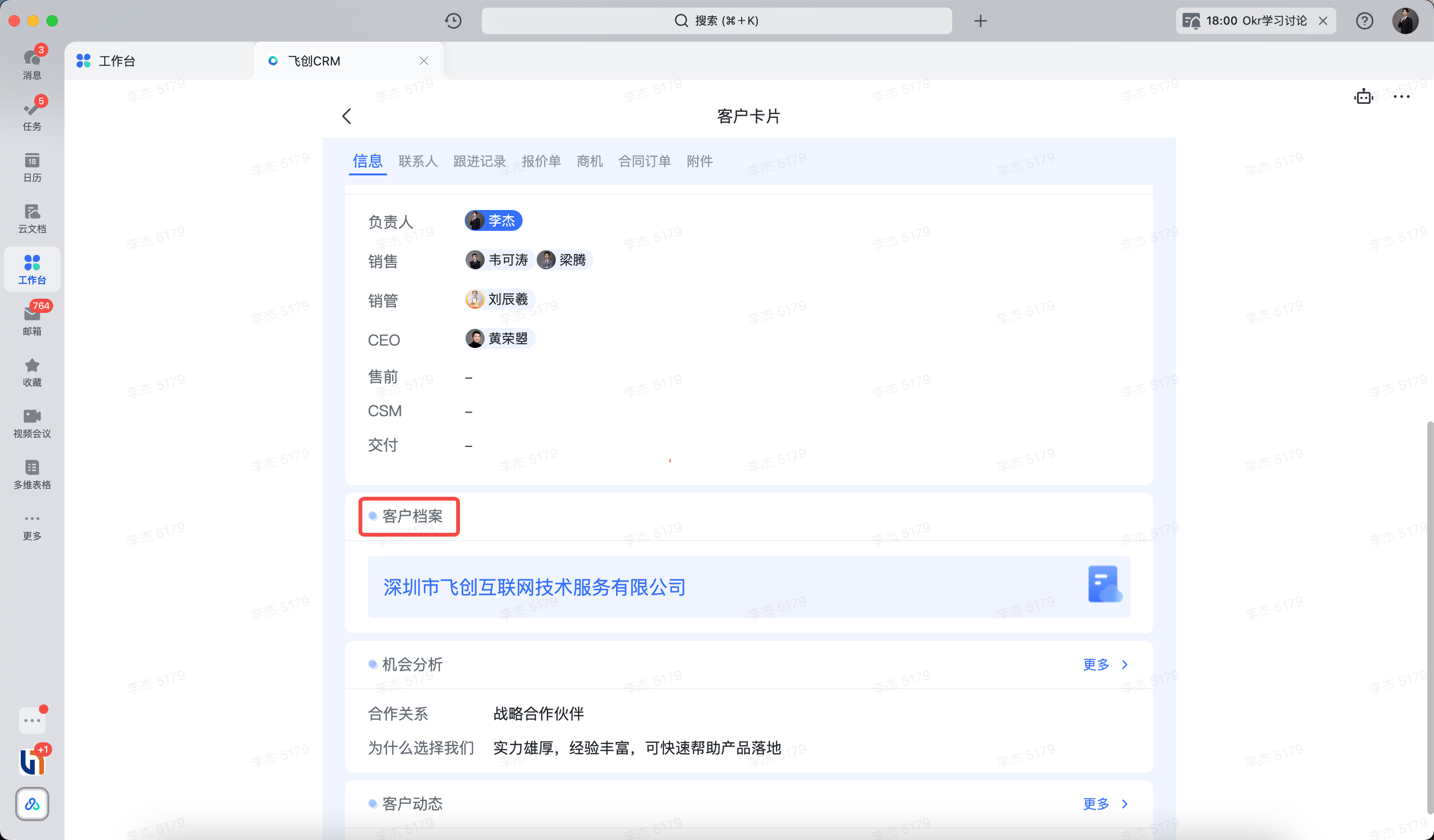Switch to the 联系人 tab
This screenshot has height=840, width=1434.
(418, 161)
